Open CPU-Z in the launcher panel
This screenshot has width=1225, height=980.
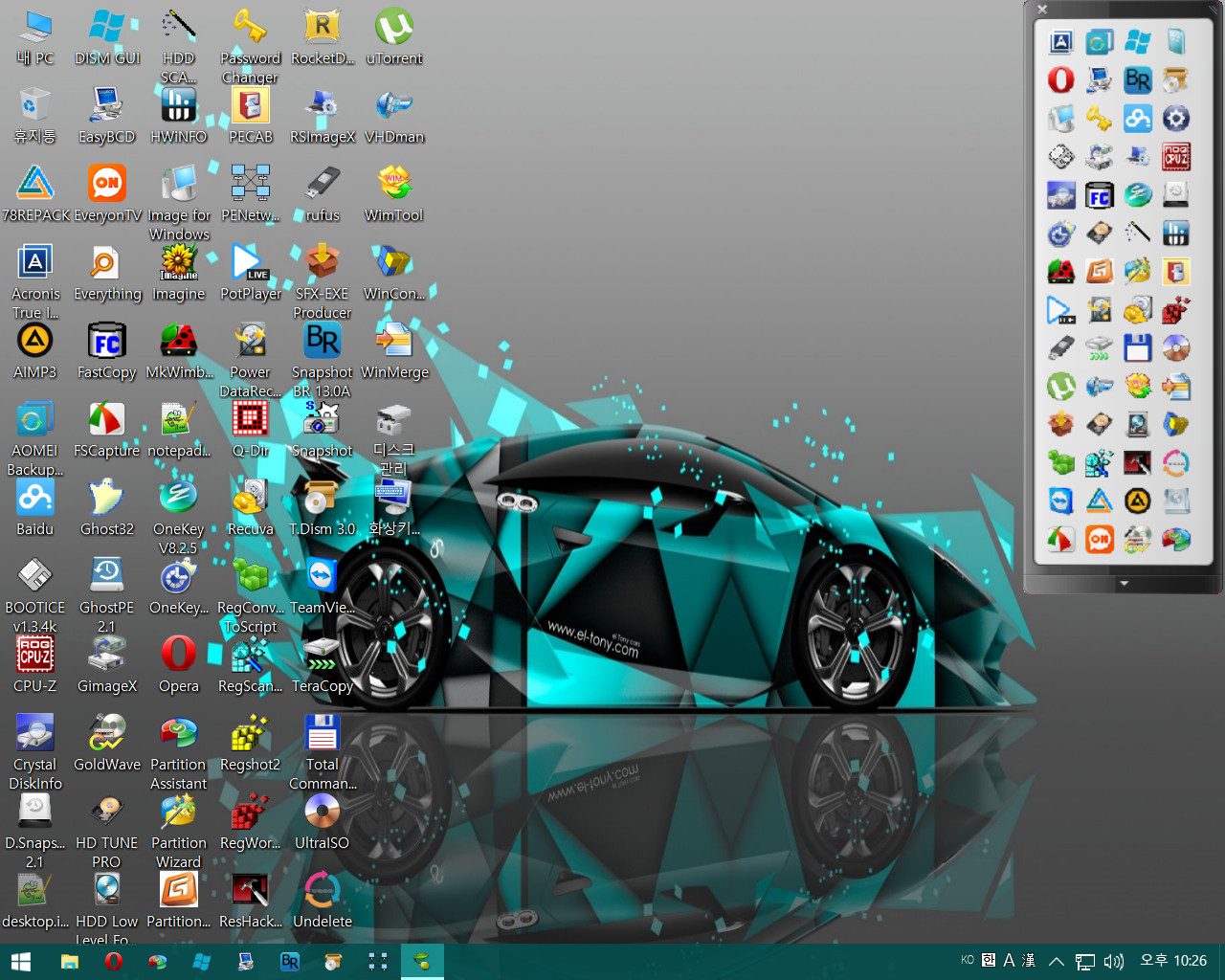(1176, 156)
